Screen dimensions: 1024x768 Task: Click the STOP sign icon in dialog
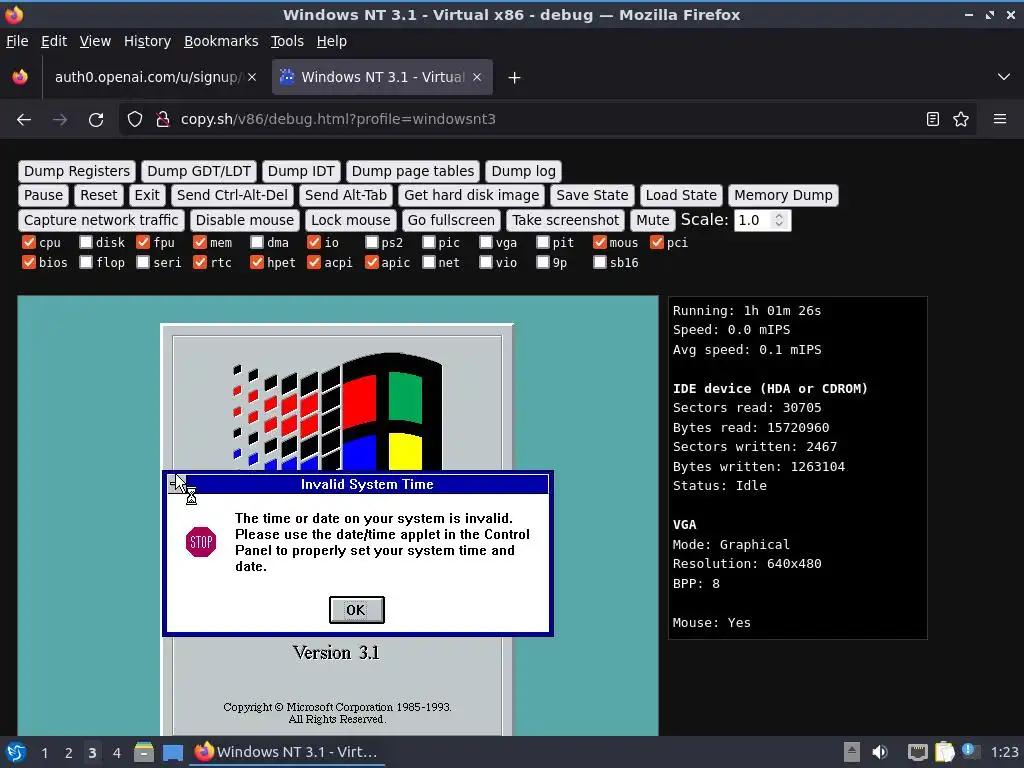click(x=201, y=542)
